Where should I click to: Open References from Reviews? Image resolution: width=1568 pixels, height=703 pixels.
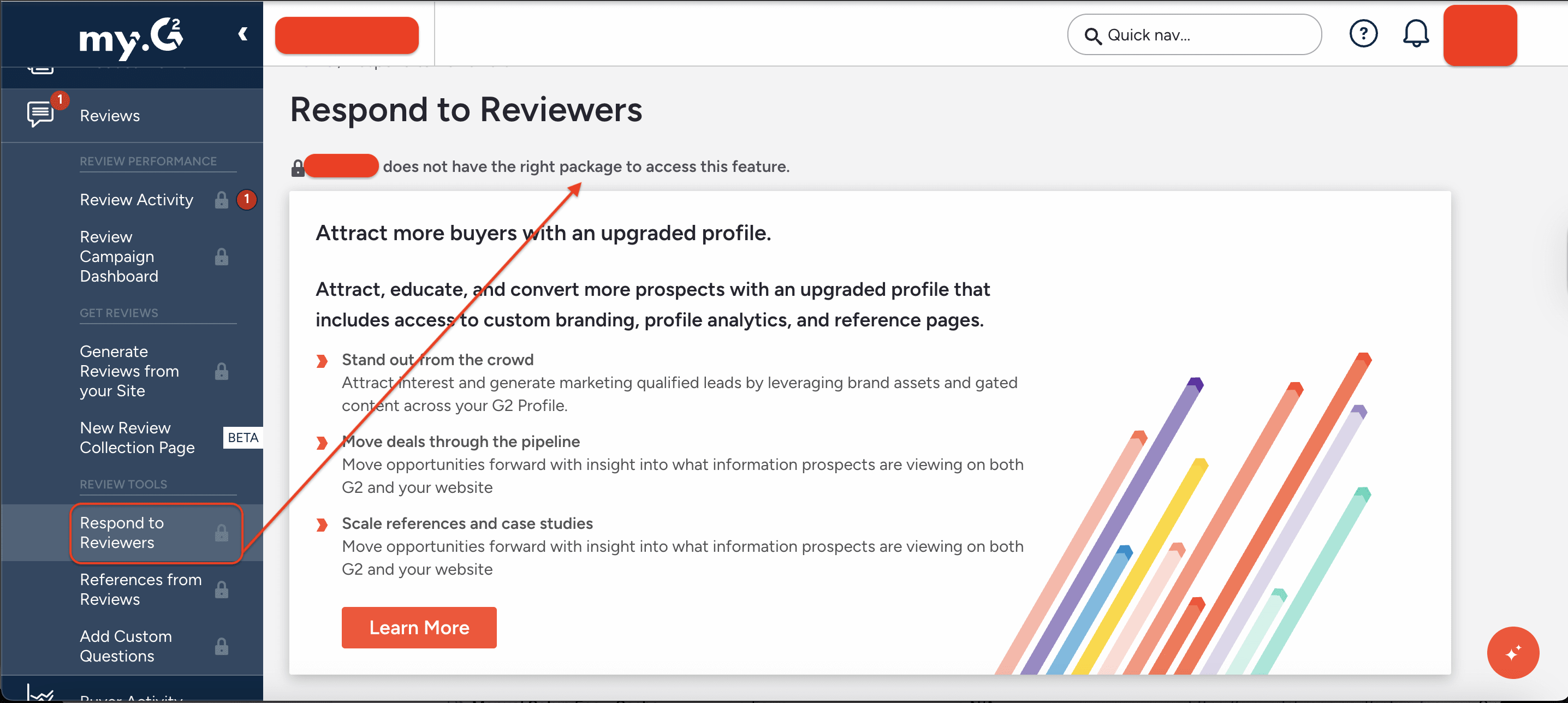pyautogui.click(x=140, y=589)
